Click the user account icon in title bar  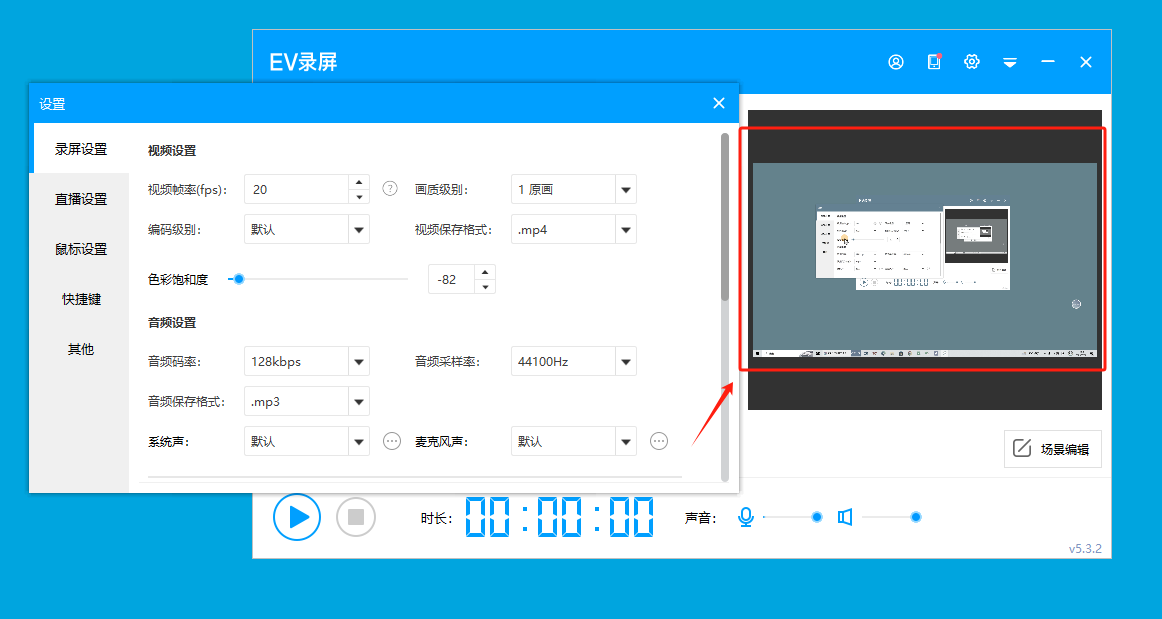(x=895, y=62)
